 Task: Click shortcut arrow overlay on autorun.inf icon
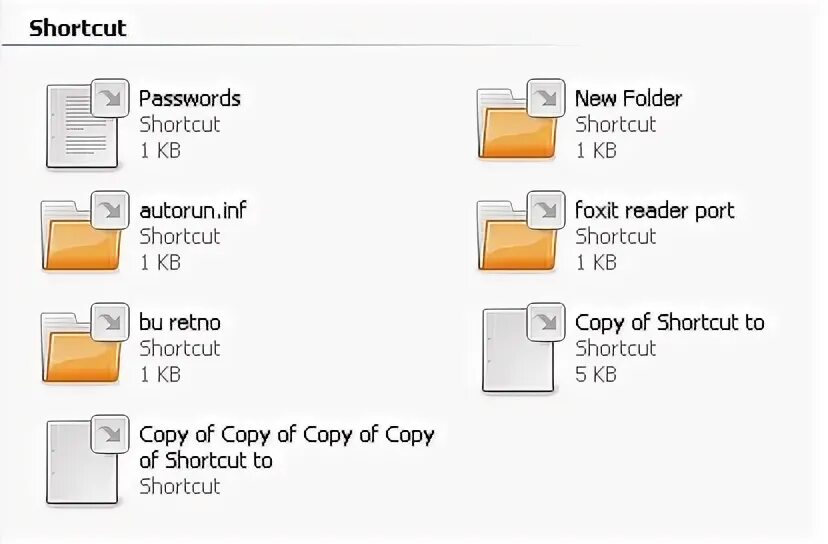110,210
